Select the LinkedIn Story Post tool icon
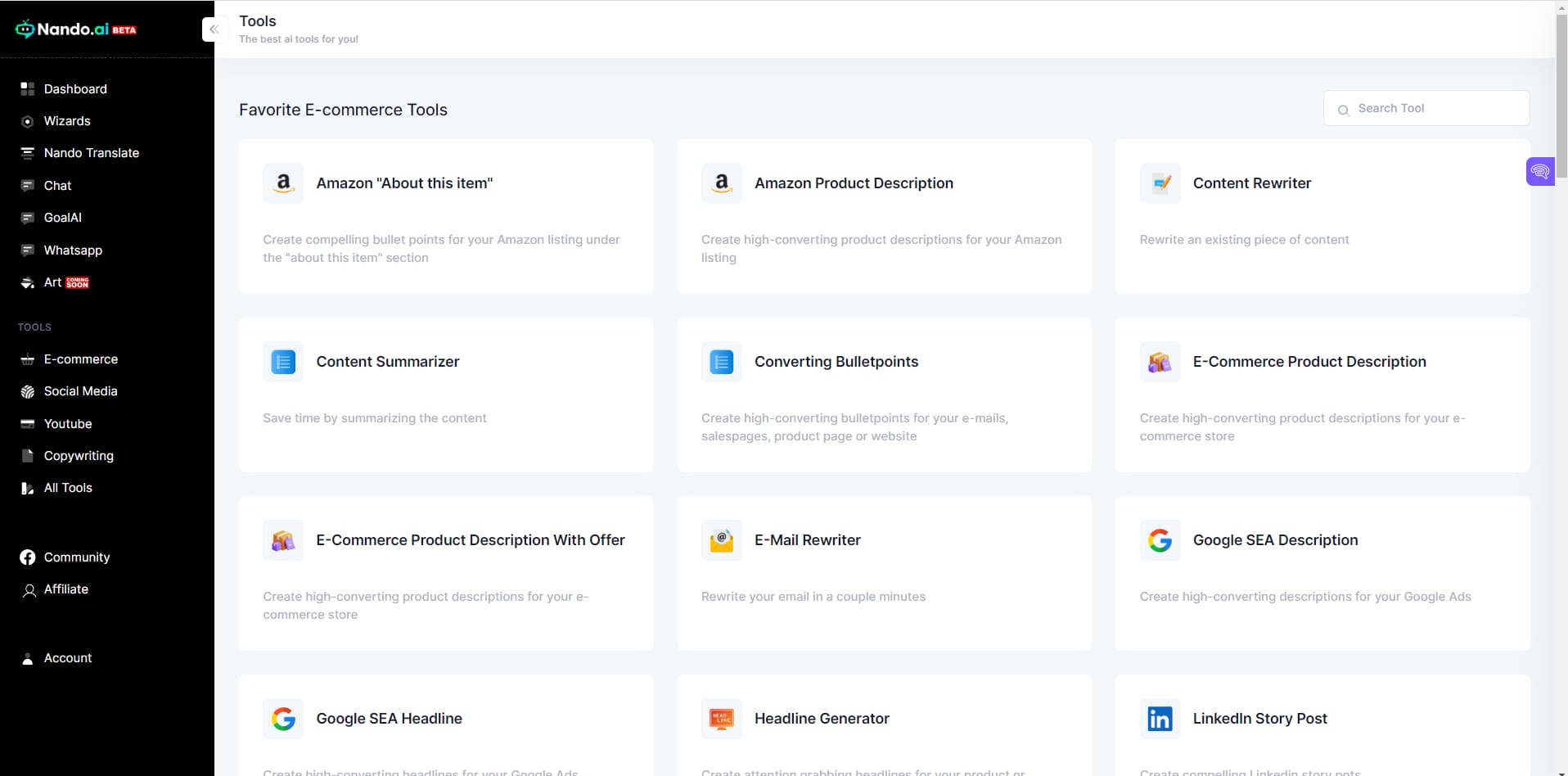1568x776 pixels. click(1160, 718)
